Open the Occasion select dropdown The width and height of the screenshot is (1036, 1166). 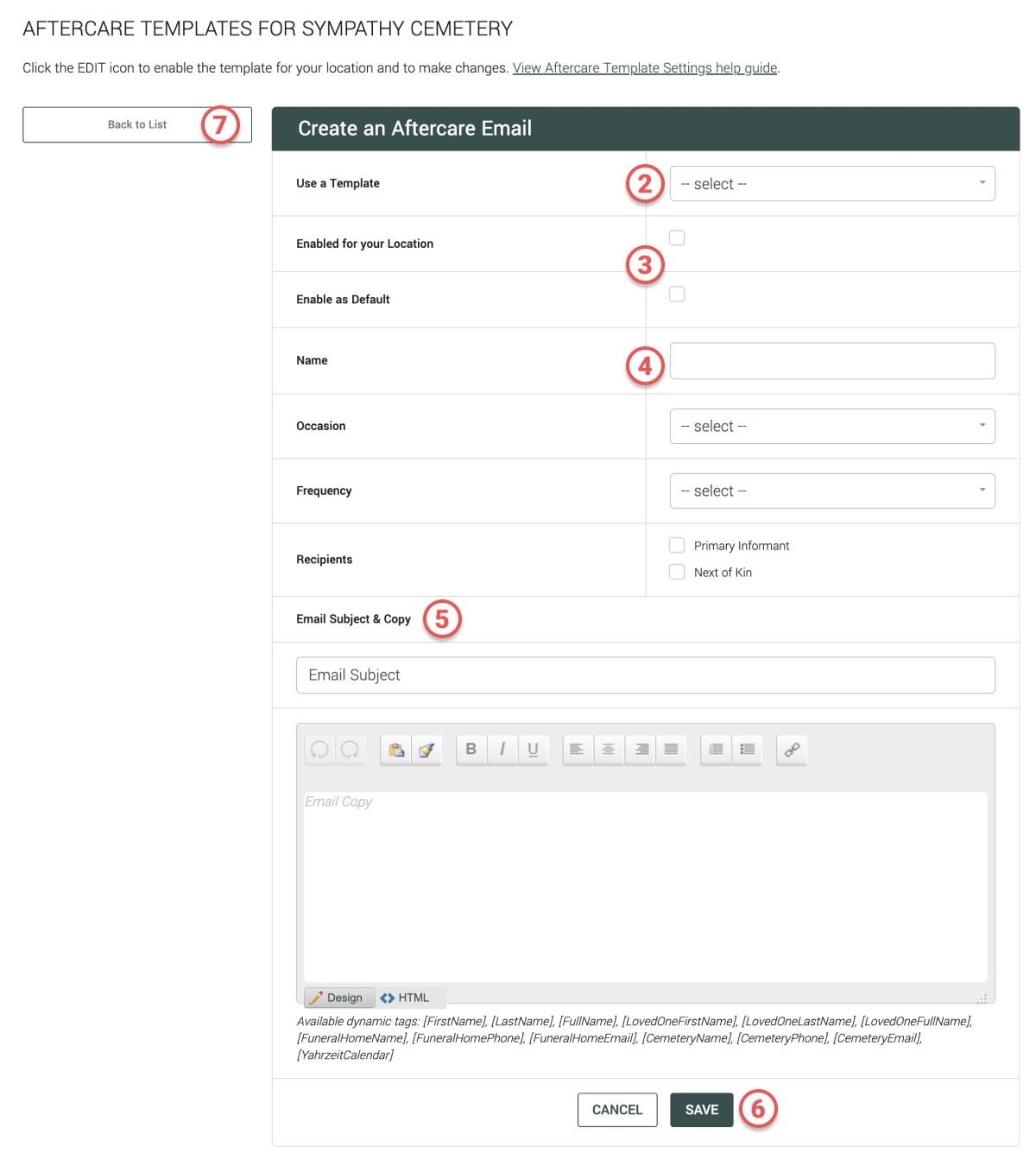[832, 426]
